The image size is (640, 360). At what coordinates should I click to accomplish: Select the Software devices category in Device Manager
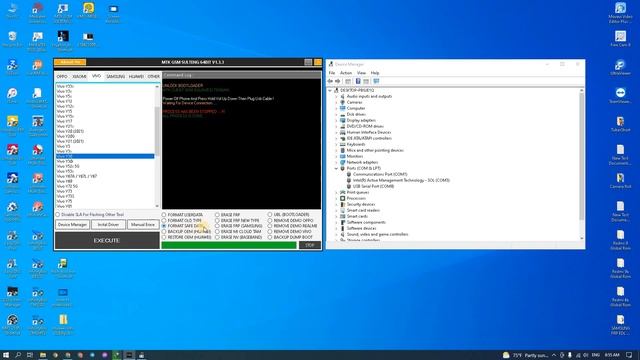point(361,228)
